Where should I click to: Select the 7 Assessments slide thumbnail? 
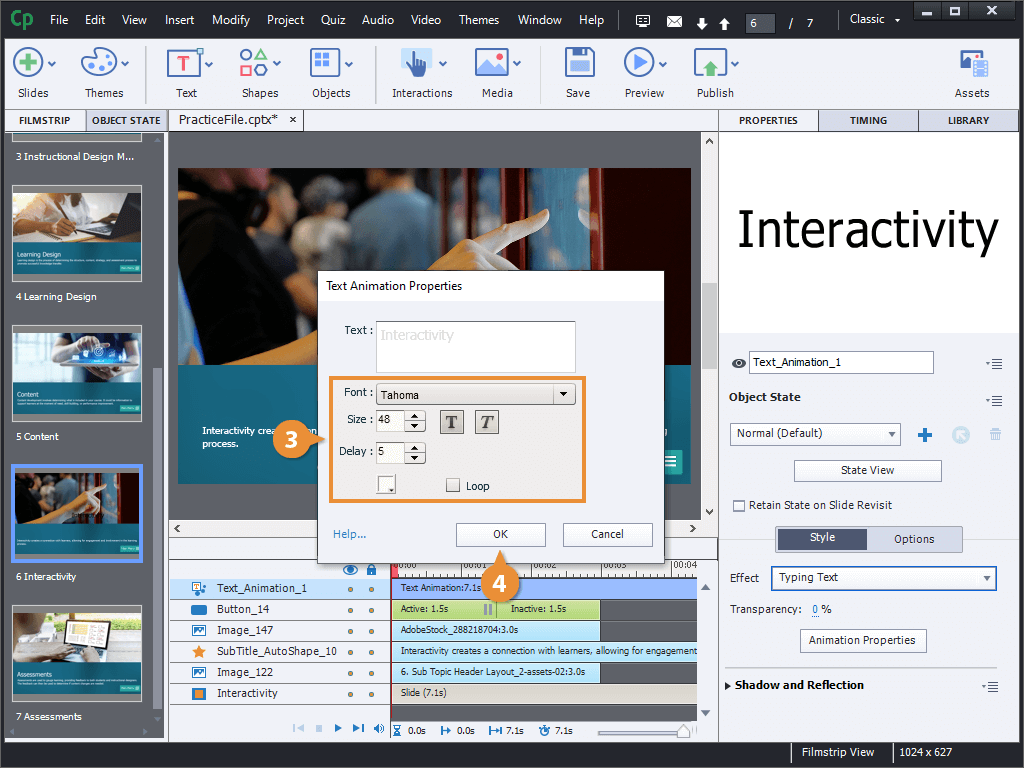(x=77, y=651)
